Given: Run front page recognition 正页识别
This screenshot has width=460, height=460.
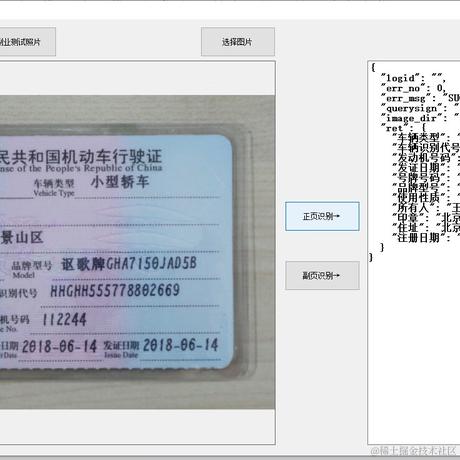Looking at the screenshot, I should 322,216.
